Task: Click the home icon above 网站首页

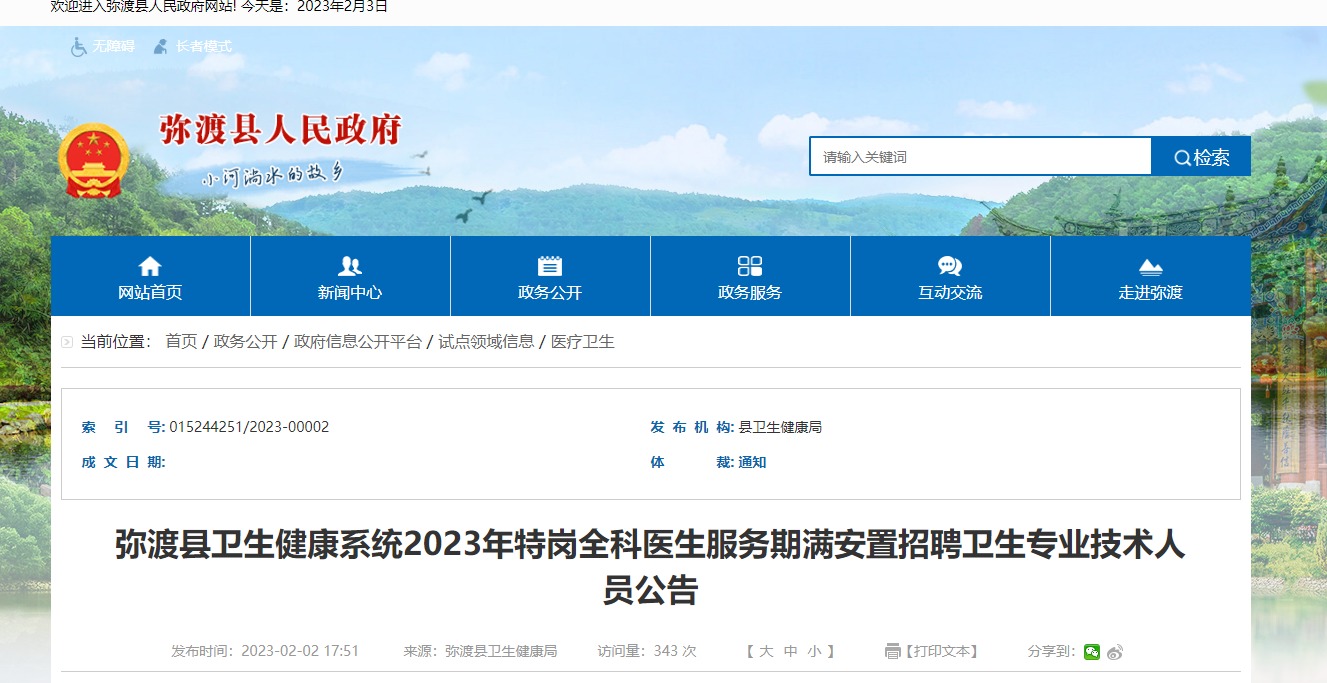Action: (x=150, y=266)
